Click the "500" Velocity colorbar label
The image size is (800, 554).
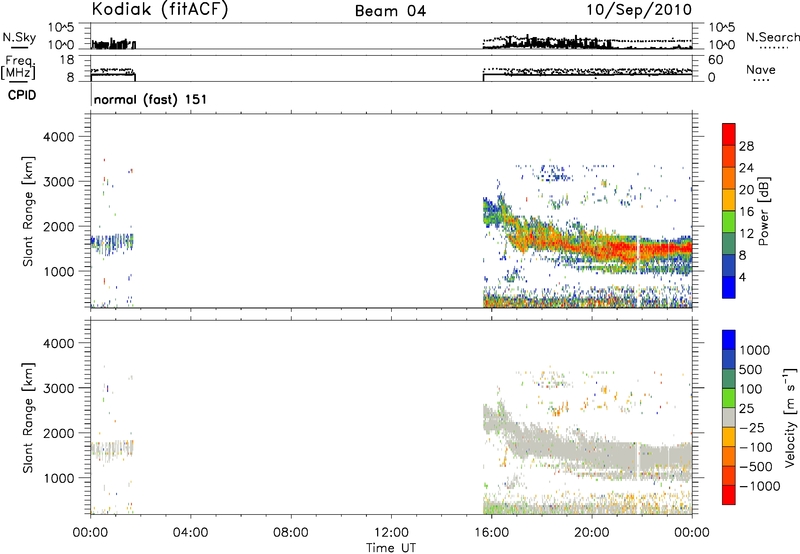pos(751,369)
